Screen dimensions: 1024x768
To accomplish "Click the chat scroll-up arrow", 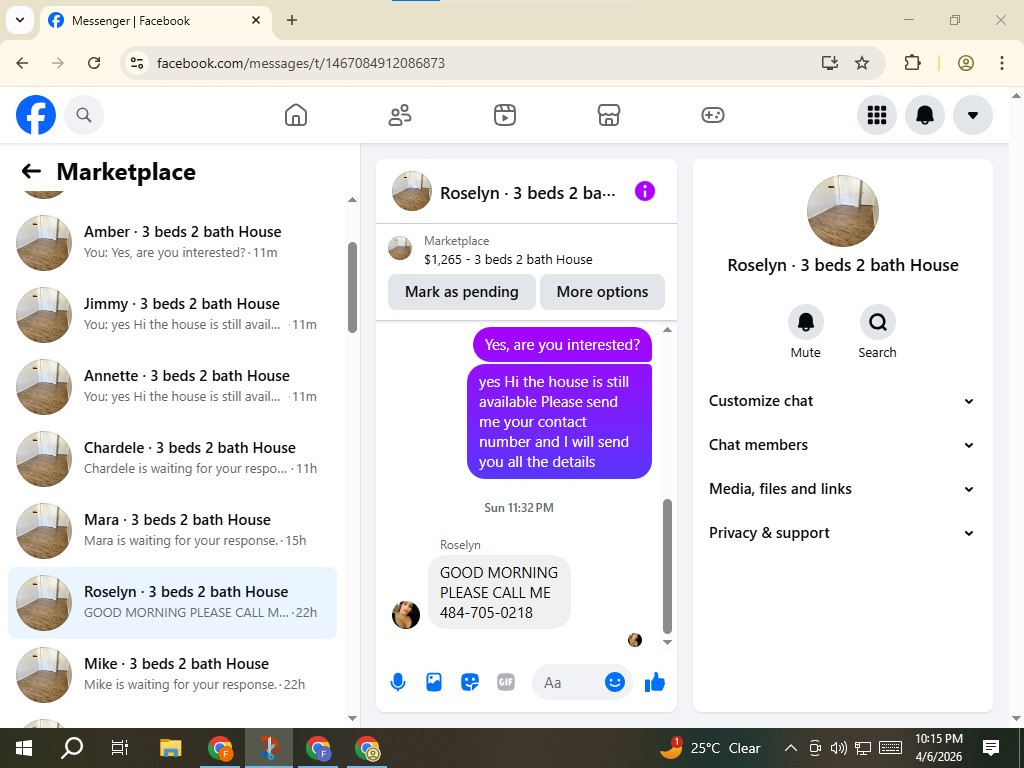I will 667,330.
